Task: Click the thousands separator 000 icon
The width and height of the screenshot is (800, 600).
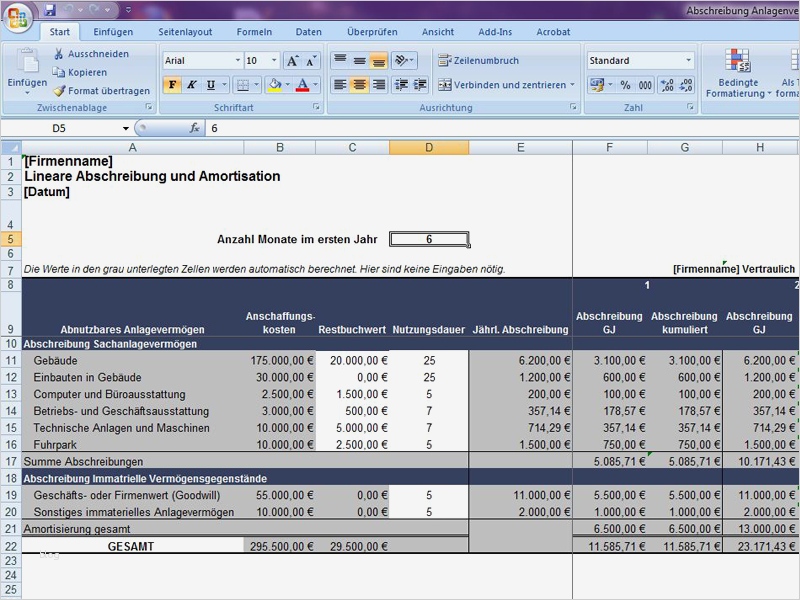Action: coord(645,86)
